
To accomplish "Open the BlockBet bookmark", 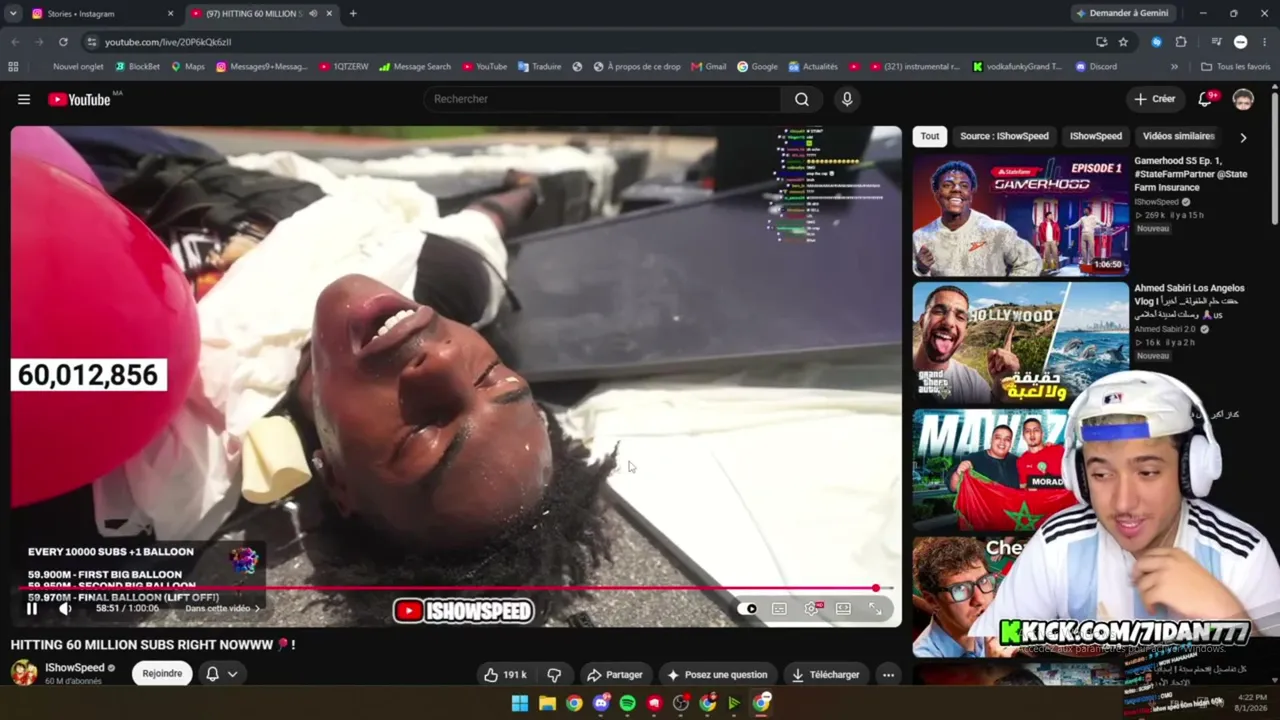I will 138,67.
